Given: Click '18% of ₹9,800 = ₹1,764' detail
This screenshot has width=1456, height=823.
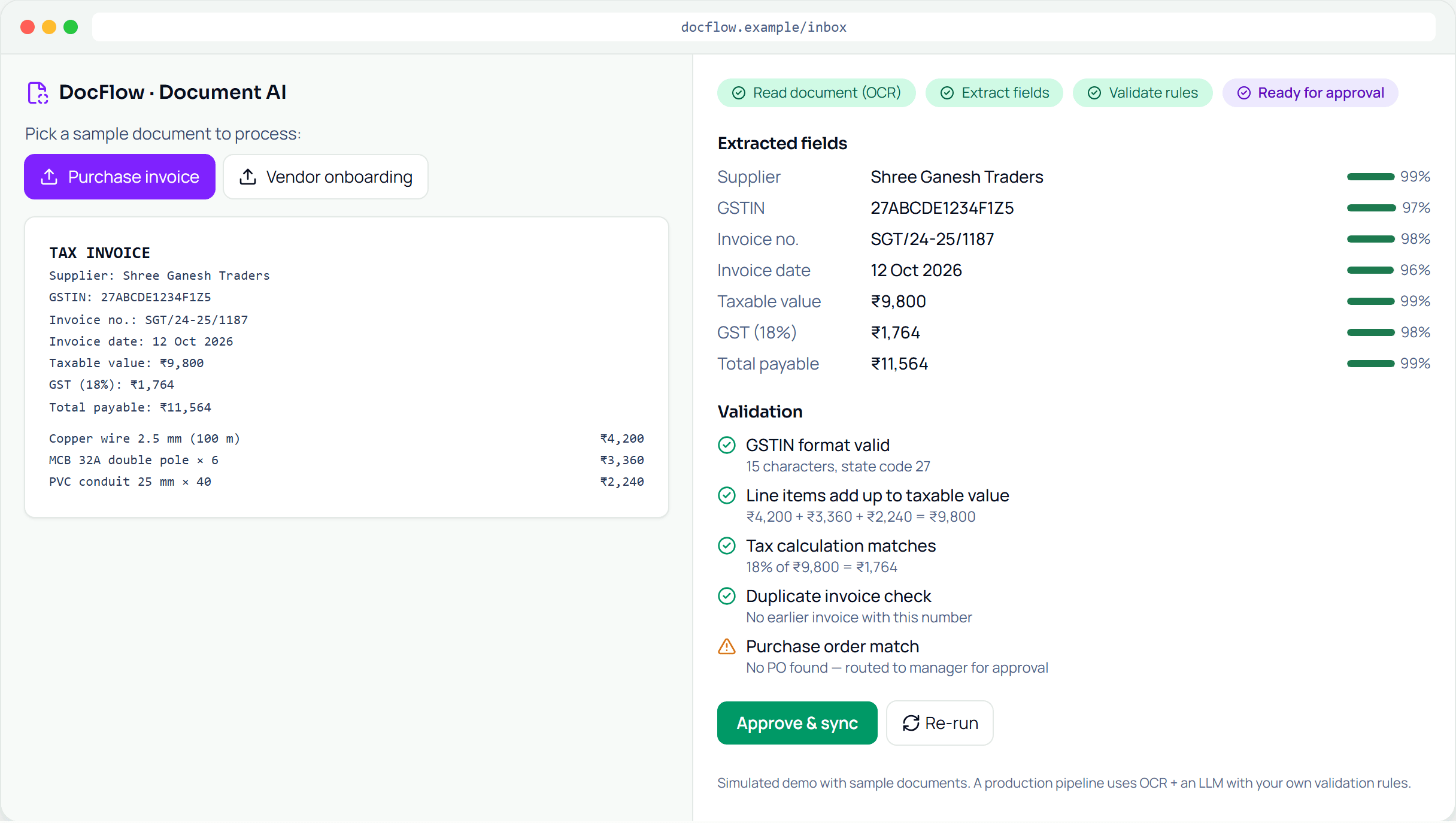Looking at the screenshot, I should tap(821, 567).
